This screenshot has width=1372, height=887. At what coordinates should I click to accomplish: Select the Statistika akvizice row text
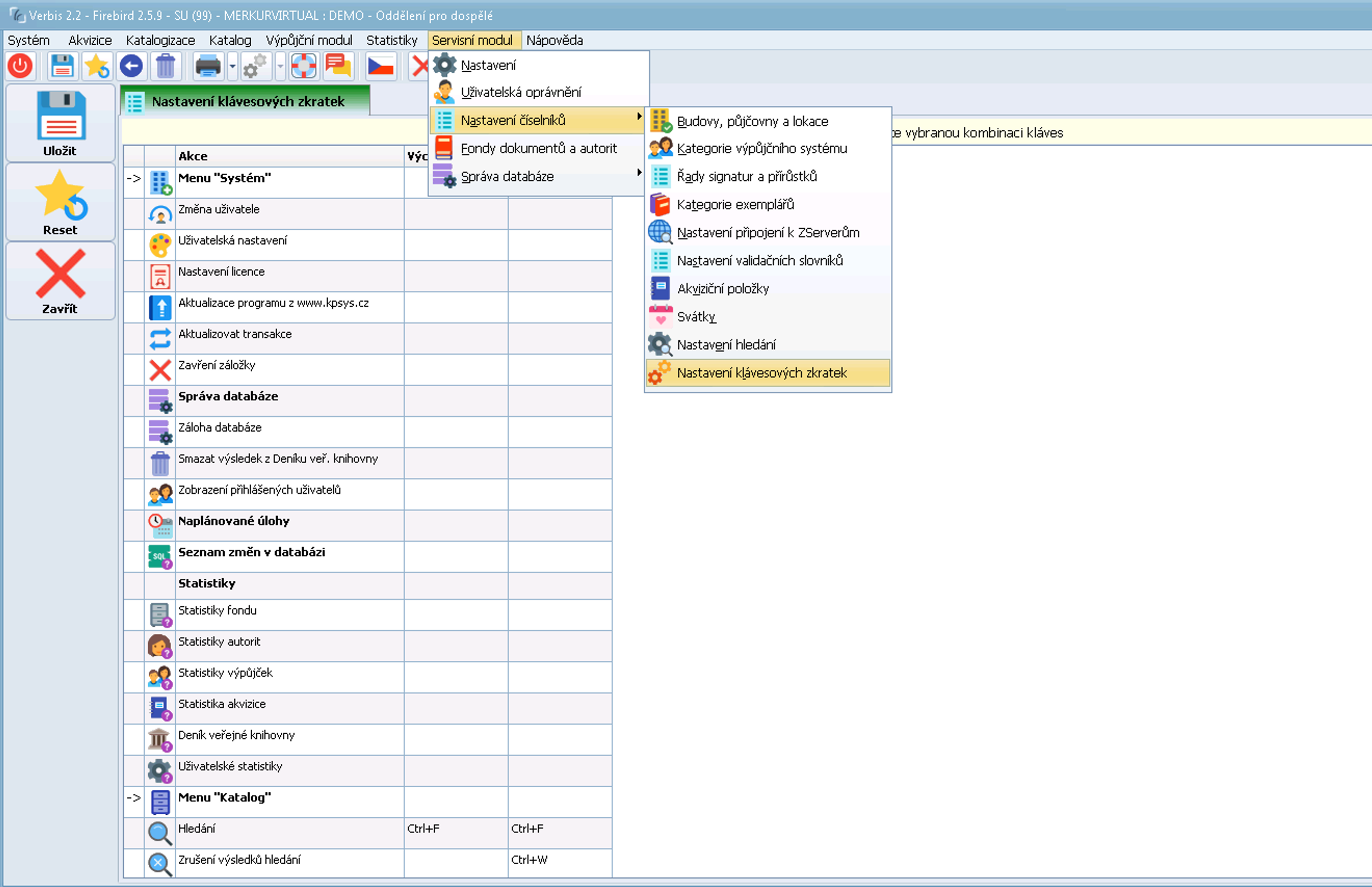[x=222, y=704]
